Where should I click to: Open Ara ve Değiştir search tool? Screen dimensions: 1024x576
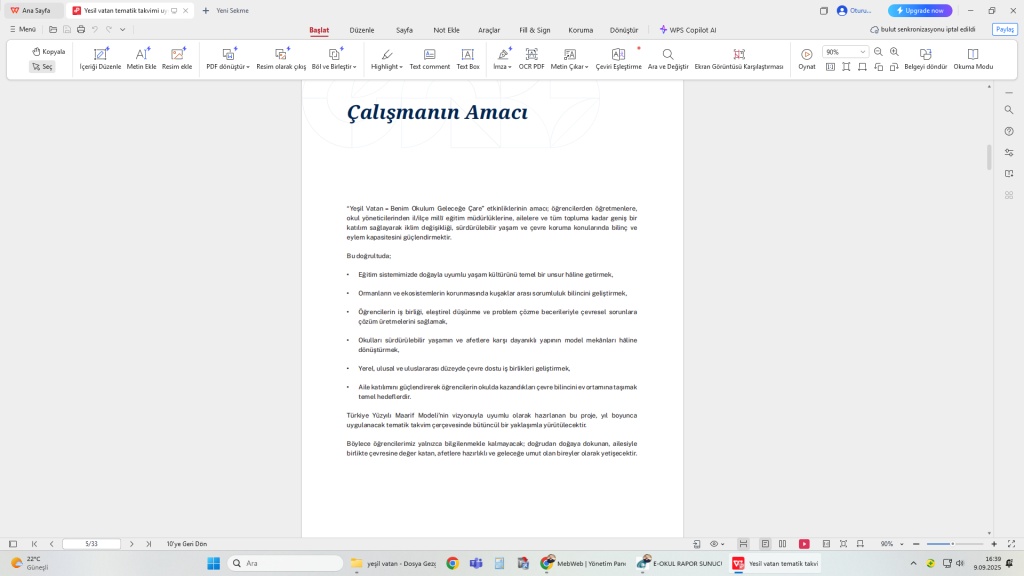(x=668, y=59)
